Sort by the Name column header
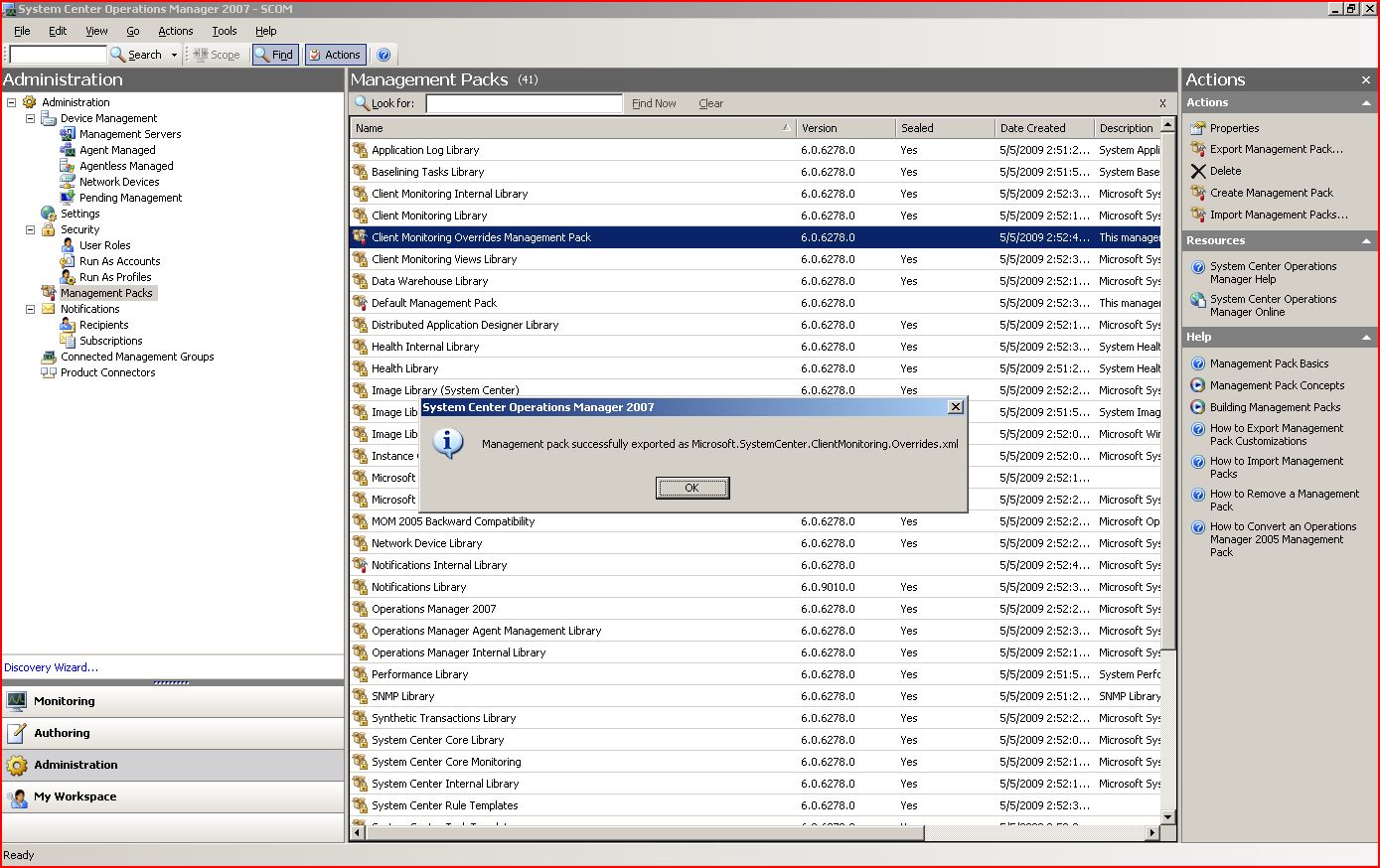1380x868 pixels. 572,128
